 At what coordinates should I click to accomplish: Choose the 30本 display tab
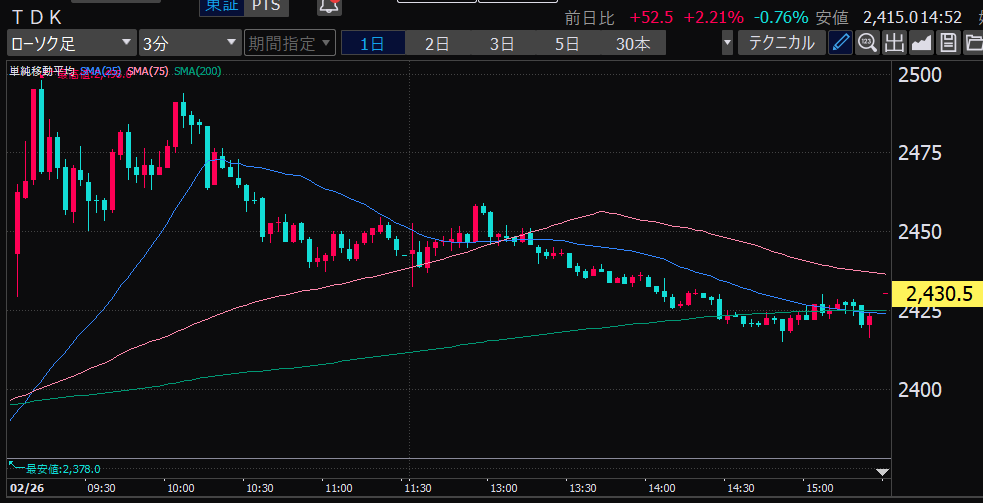coord(632,43)
